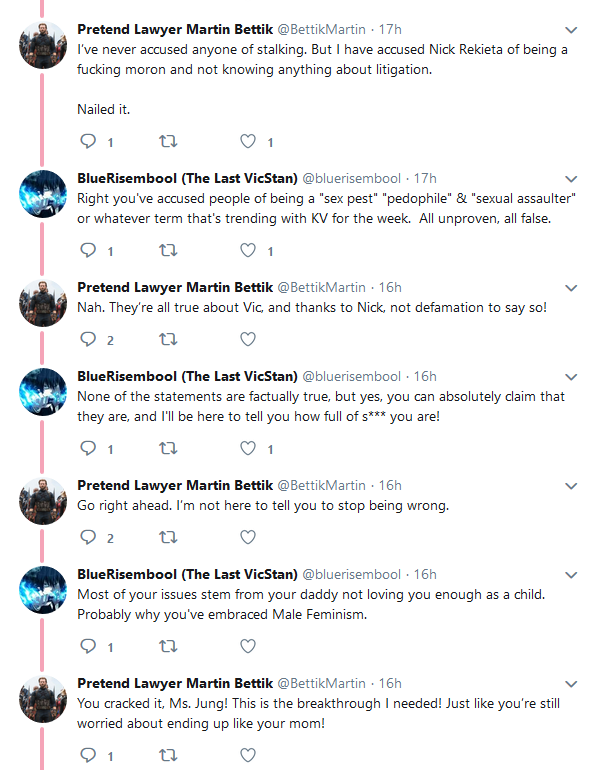Retweet the 'Nah. They're all true' tweet

click(168, 339)
